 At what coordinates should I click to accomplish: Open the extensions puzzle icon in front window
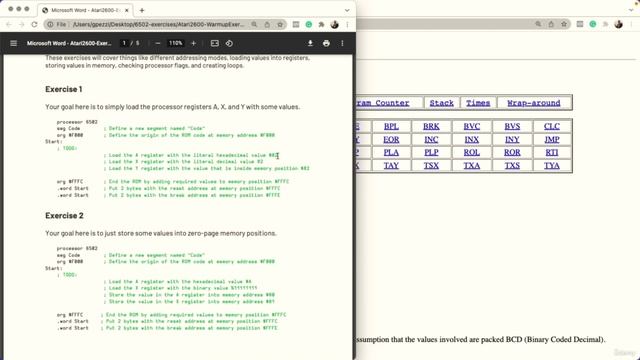click(x=322, y=24)
